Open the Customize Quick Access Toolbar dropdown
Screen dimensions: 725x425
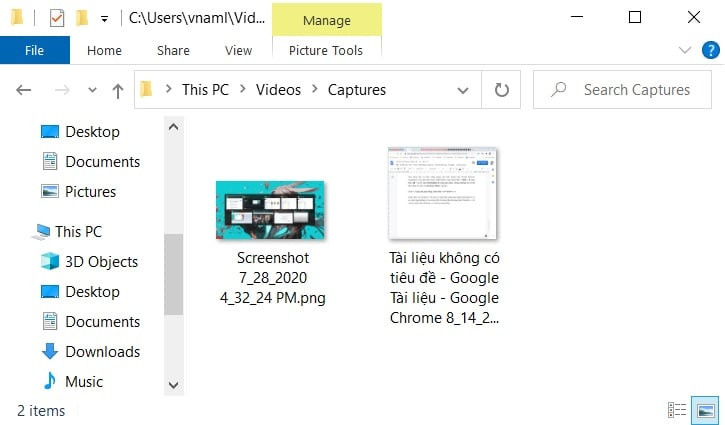[104, 19]
